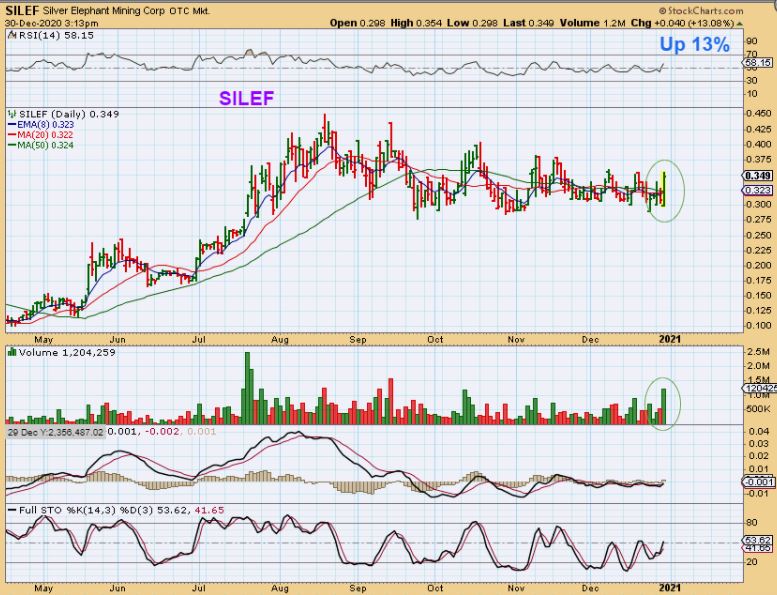This screenshot has width=777, height=595.
Task: Click the 80 stochastic axis label
Action: click(x=752, y=523)
